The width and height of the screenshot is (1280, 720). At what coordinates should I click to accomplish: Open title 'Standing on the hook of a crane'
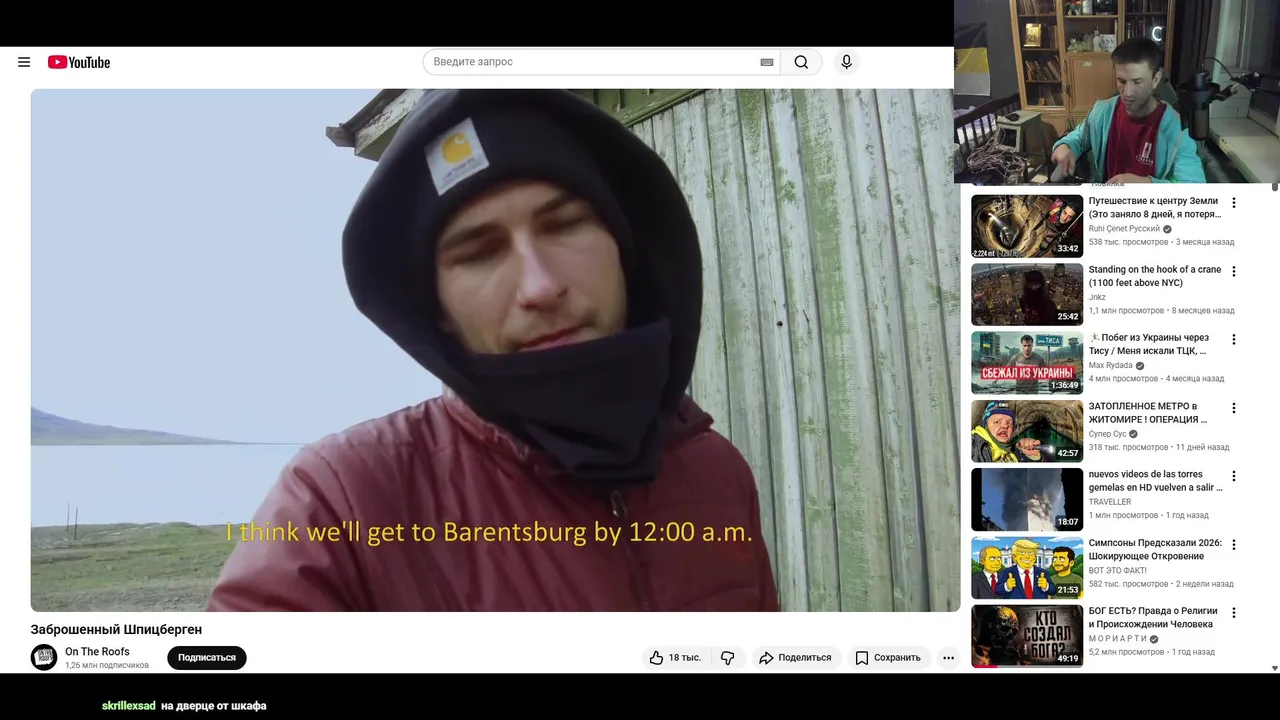(x=1155, y=276)
